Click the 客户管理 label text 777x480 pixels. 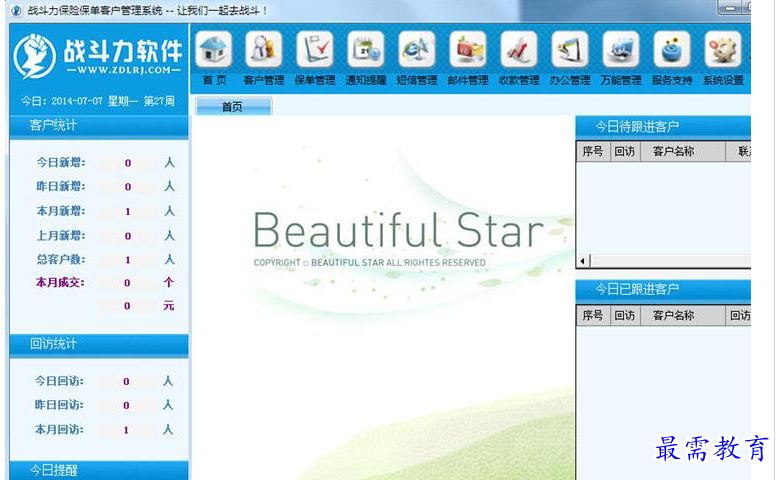point(264,80)
